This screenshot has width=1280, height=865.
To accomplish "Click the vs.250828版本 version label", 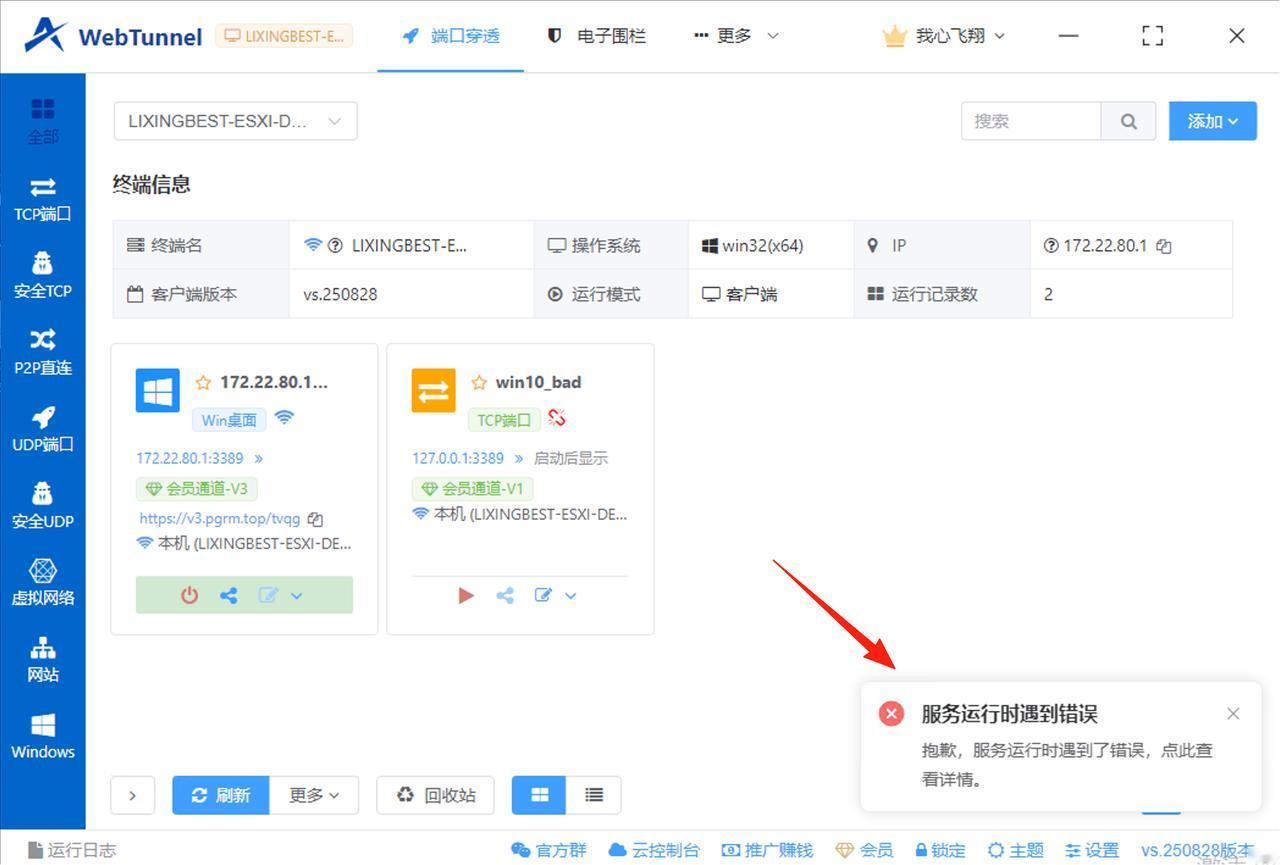I will click(x=1197, y=850).
